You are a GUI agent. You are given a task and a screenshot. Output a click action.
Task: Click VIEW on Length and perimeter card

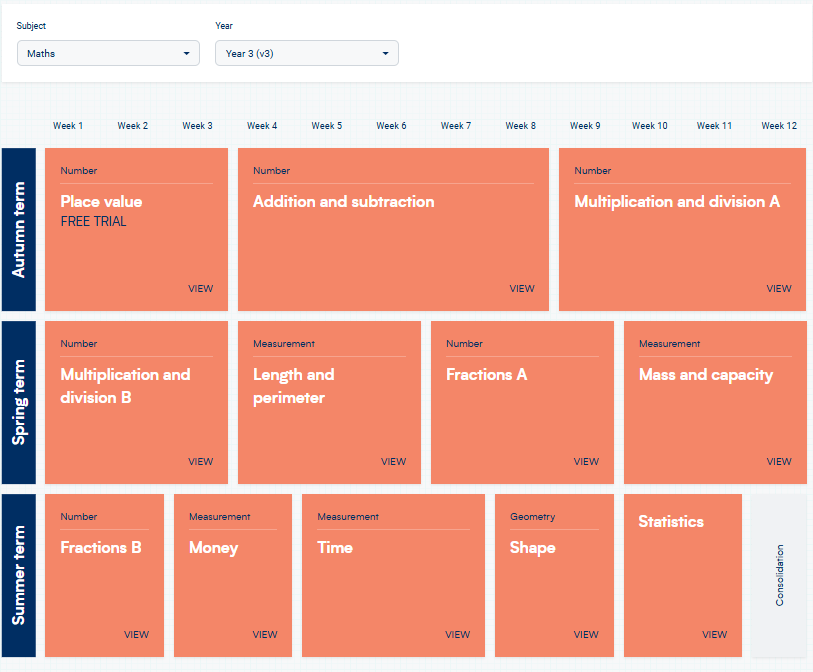pos(393,462)
